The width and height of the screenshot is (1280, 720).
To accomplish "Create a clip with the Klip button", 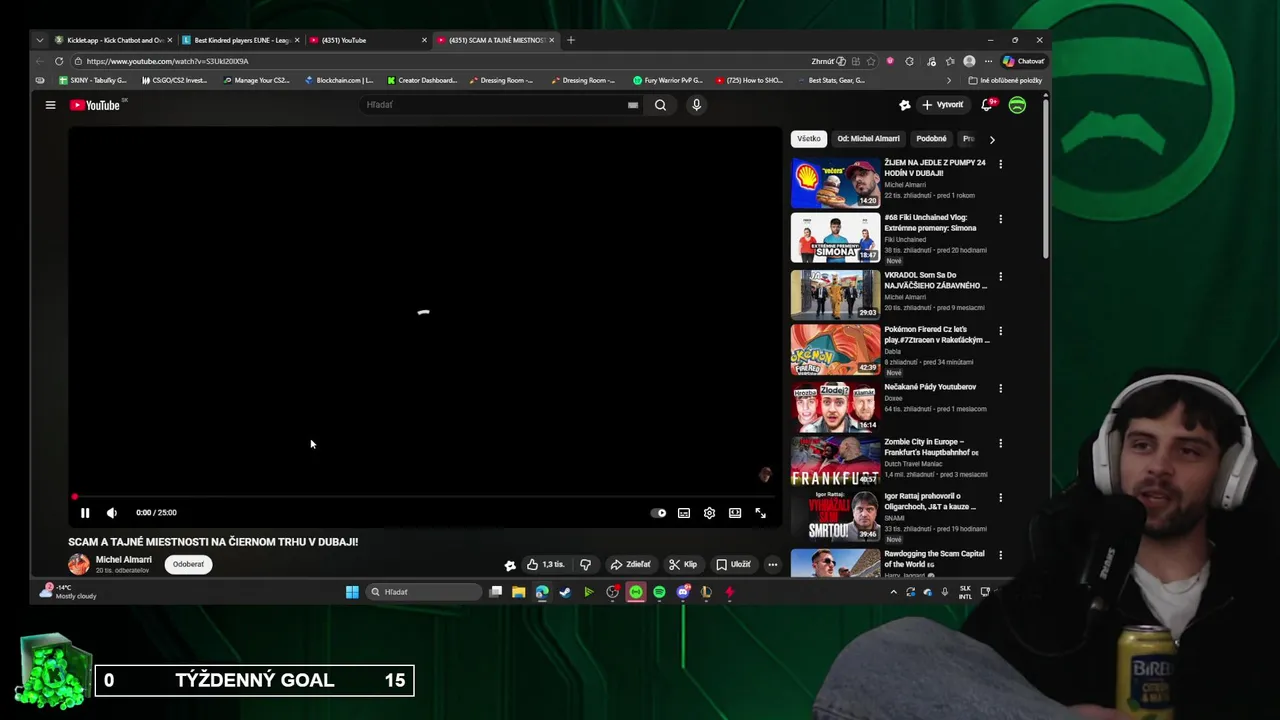I will [x=683, y=564].
